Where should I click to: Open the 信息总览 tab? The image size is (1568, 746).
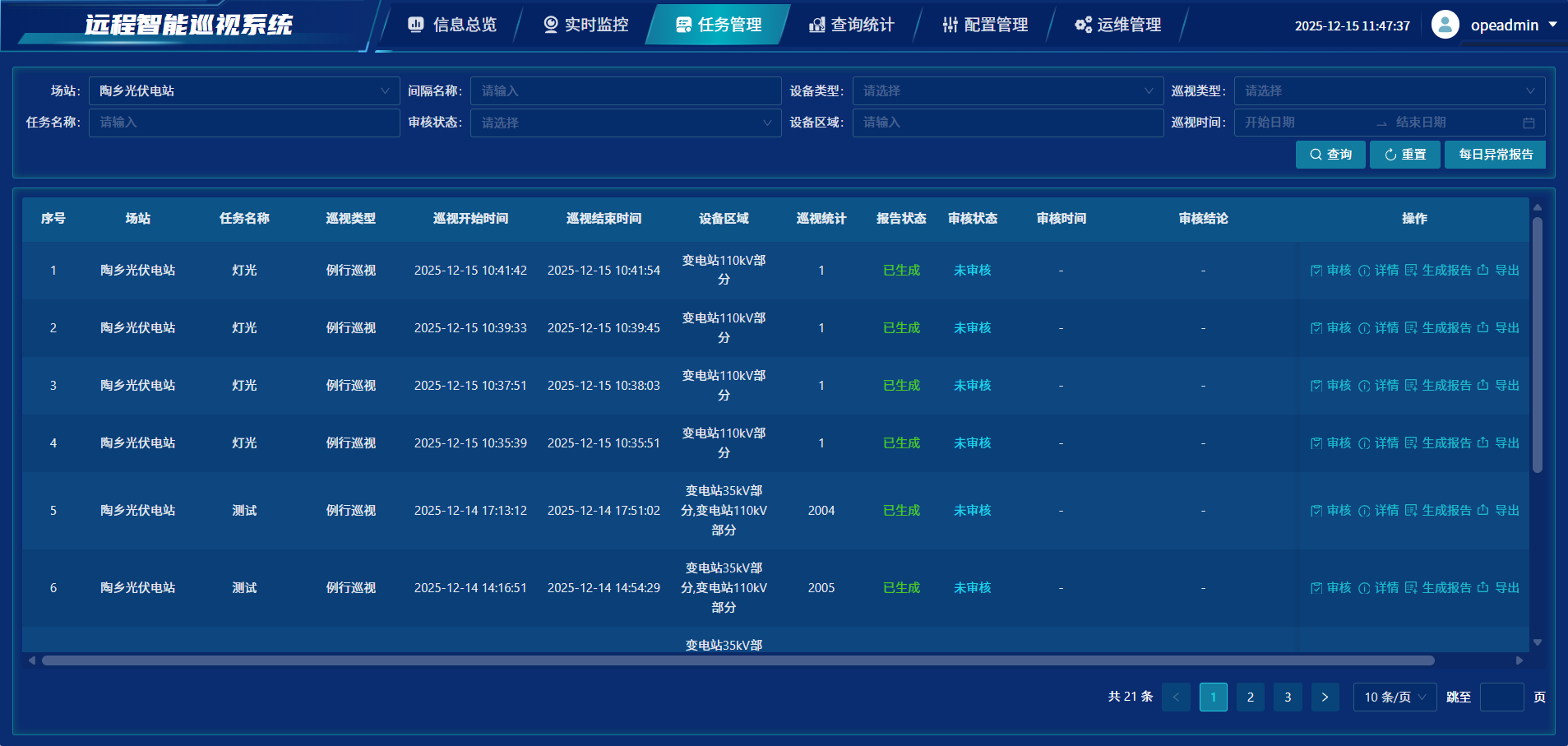click(452, 25)
